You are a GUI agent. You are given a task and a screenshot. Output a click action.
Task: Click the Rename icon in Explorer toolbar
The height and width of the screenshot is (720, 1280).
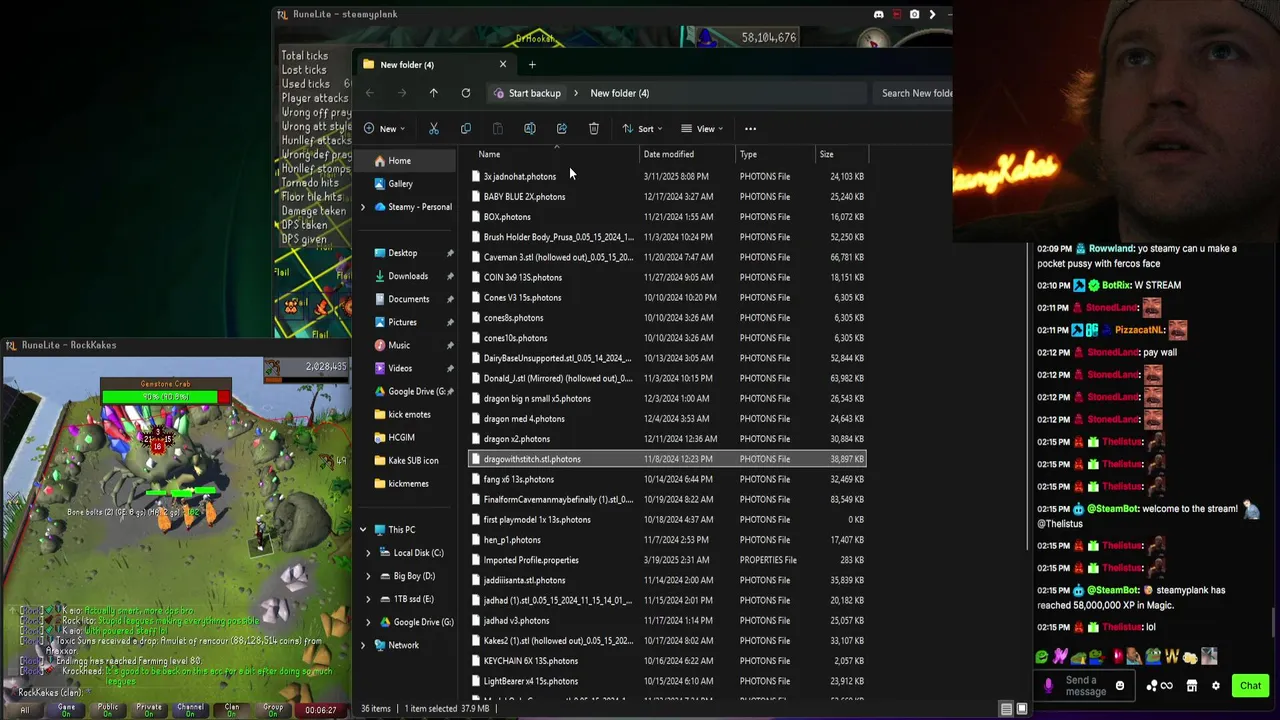pos(530,128)
